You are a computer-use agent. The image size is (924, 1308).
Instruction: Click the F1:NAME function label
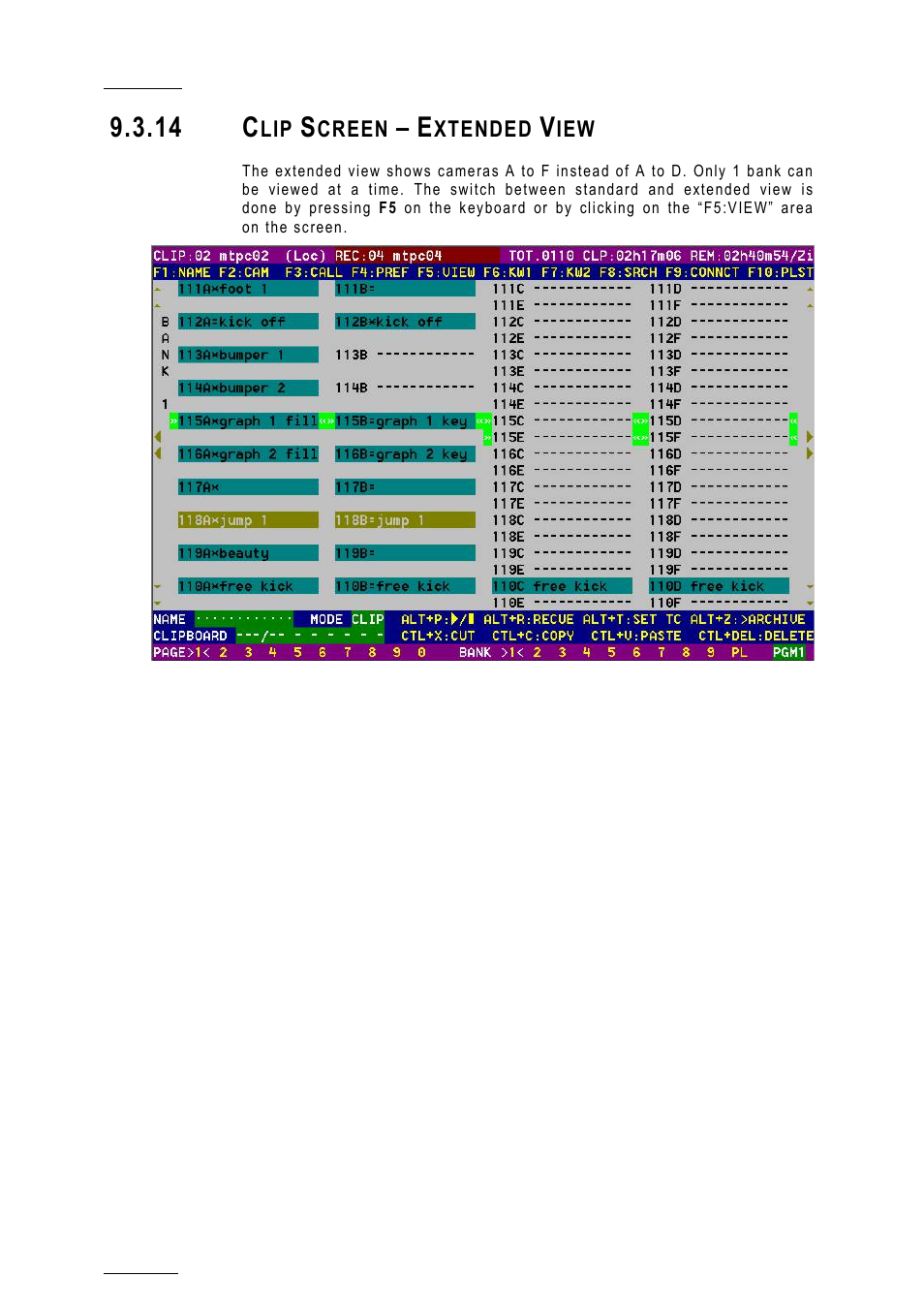(x=181, y=273)
